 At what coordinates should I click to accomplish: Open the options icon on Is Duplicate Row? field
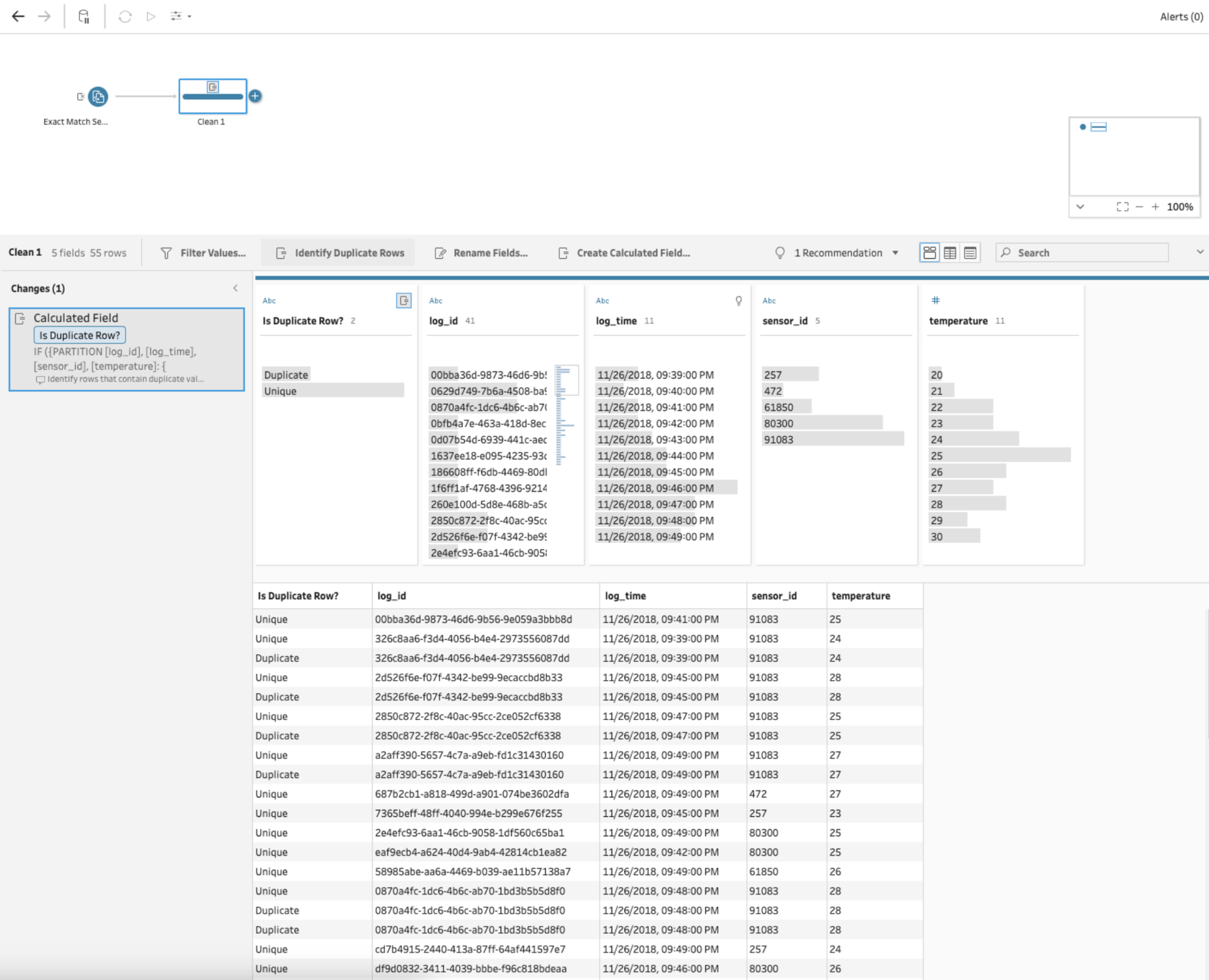pyautogui.click(x=403, y=300)
